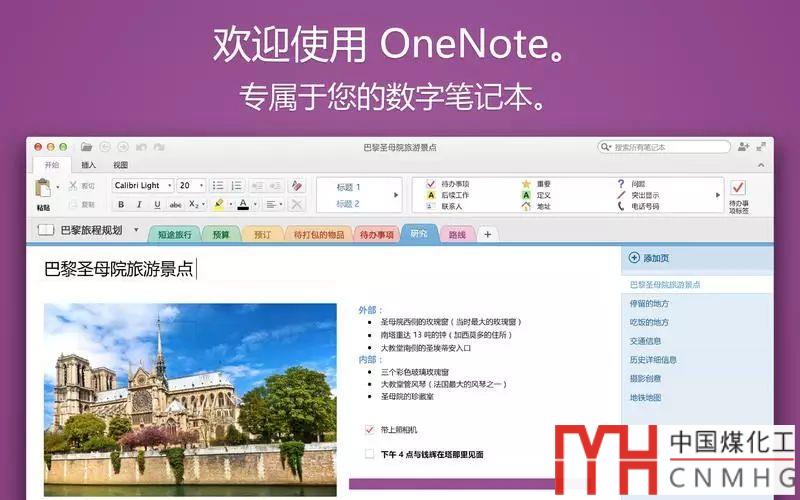Increase the paragraph indent
Image resolution: width=800 pixels, height=500 pixels.
click(x=275, y=185)
